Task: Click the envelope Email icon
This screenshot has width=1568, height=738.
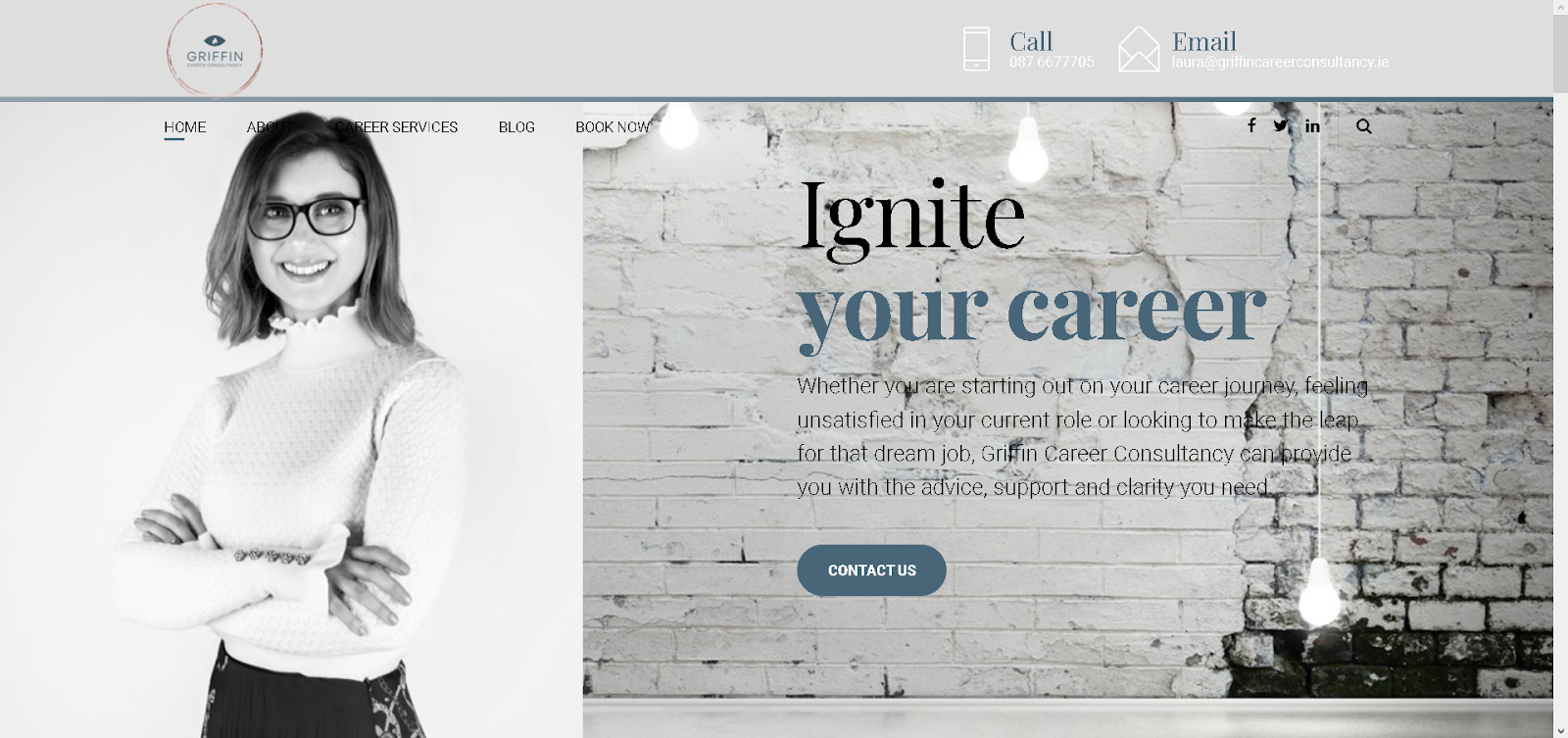Action: point(1139,49)
